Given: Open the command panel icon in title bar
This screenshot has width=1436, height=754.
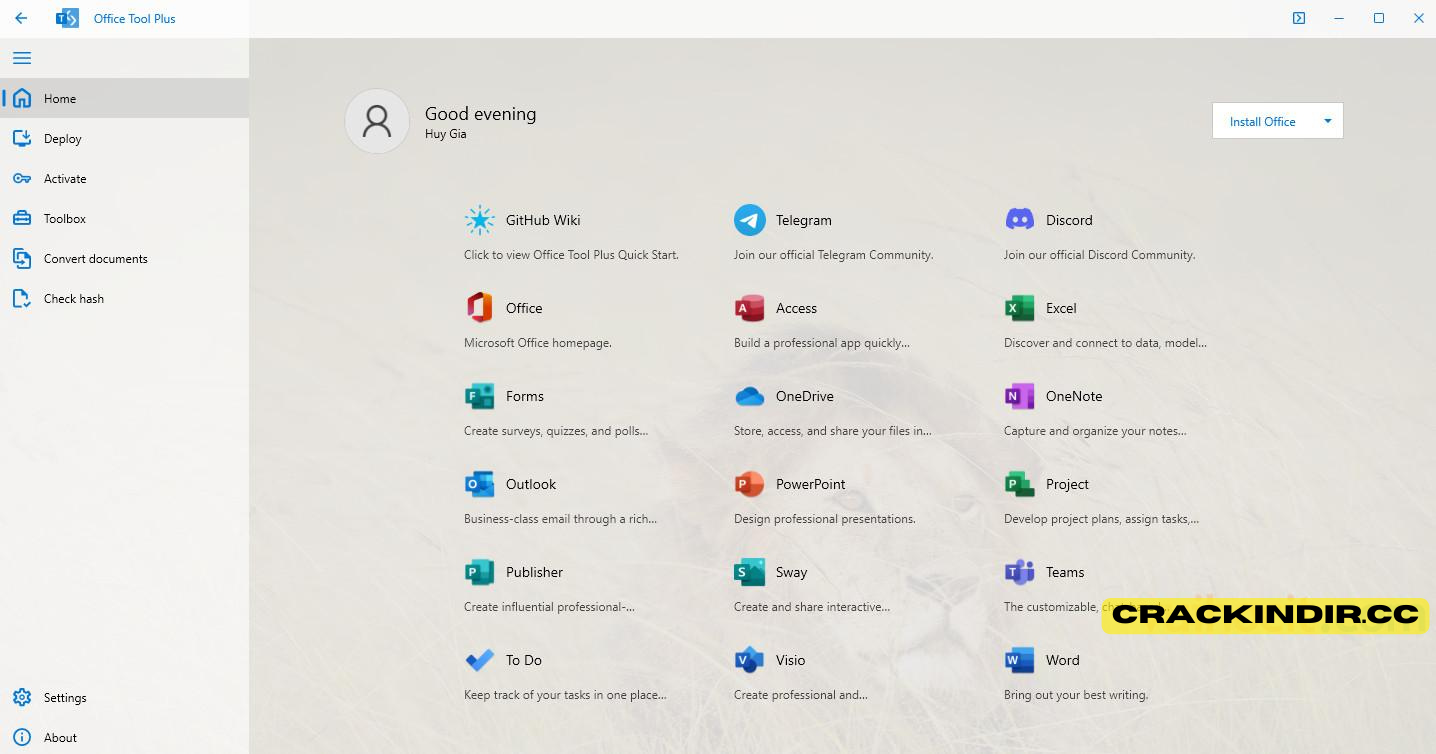Looking at the screenshot, I should [1299, 18].
